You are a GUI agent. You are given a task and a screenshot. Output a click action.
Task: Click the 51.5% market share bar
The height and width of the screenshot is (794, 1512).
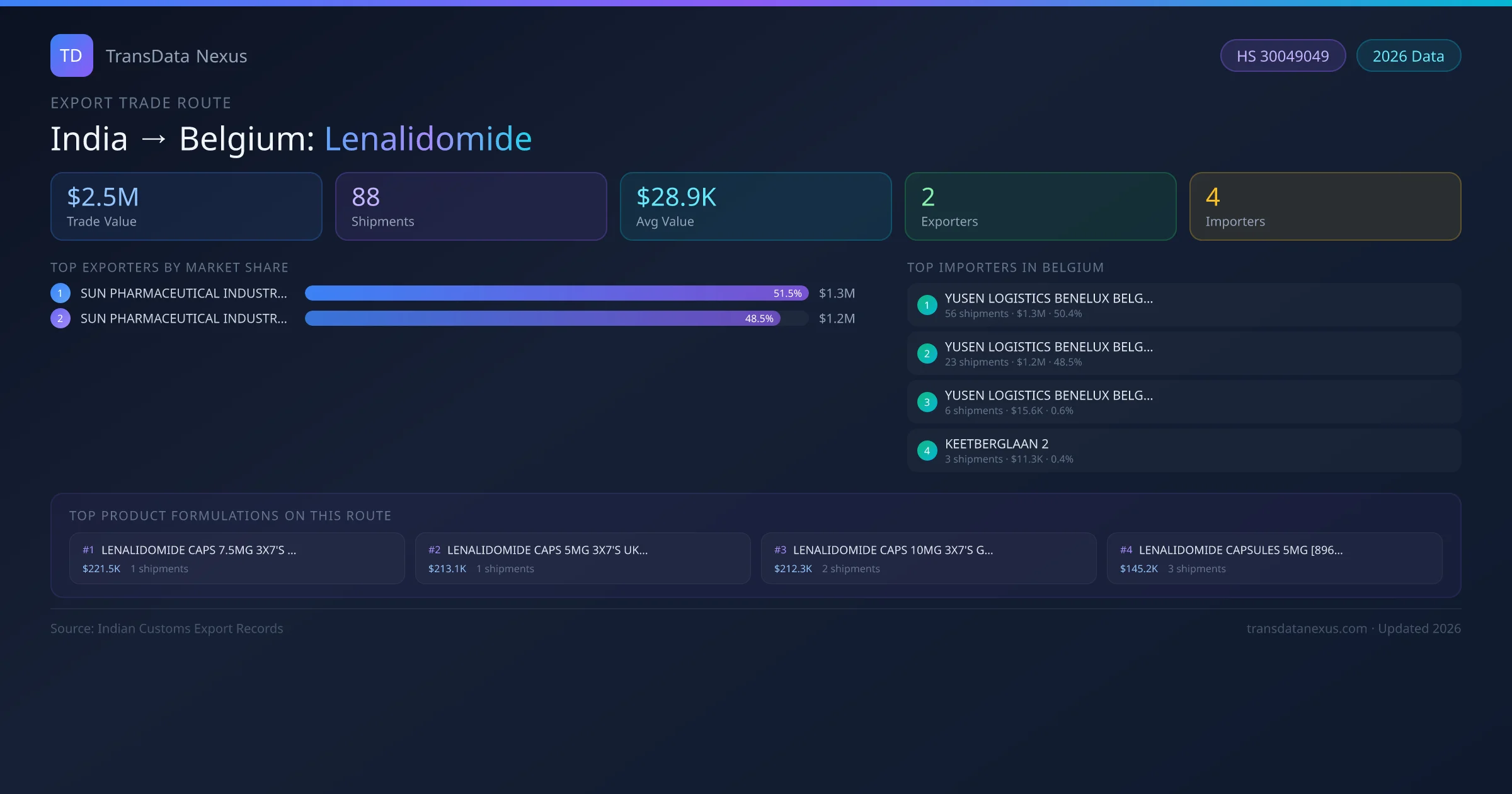(556, 293)
